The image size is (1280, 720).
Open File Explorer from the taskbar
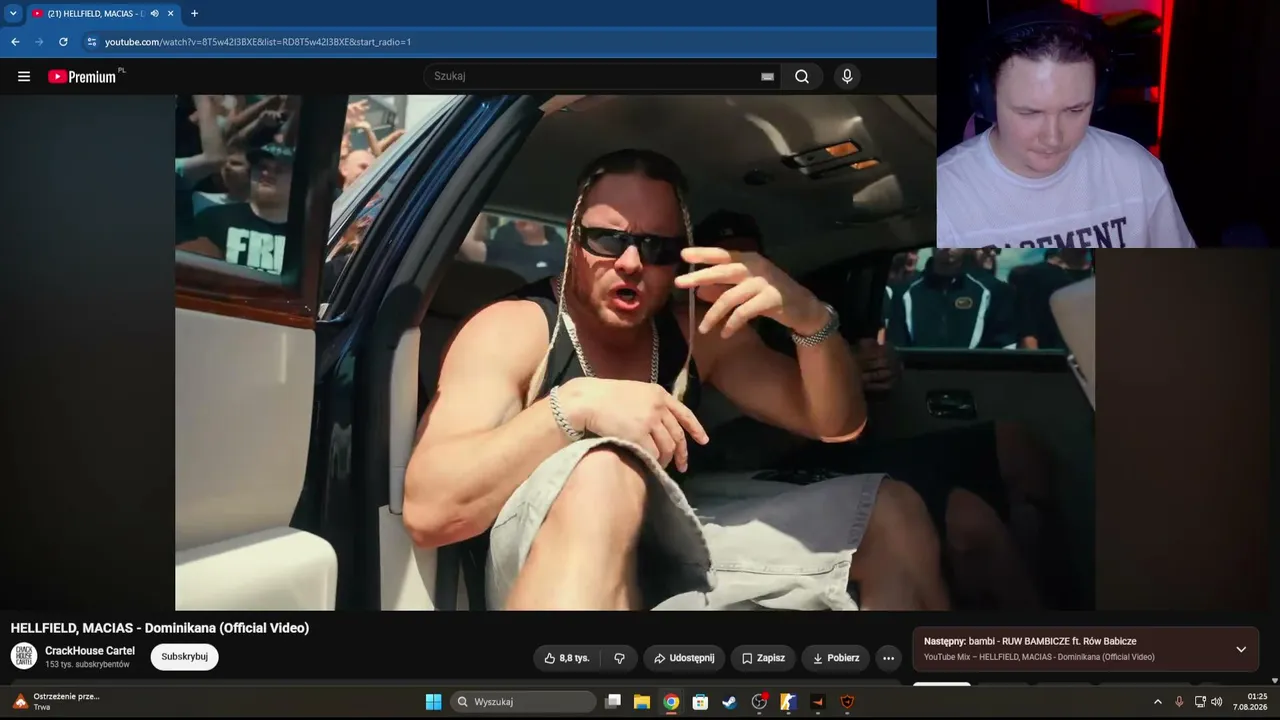pos(642,702)
